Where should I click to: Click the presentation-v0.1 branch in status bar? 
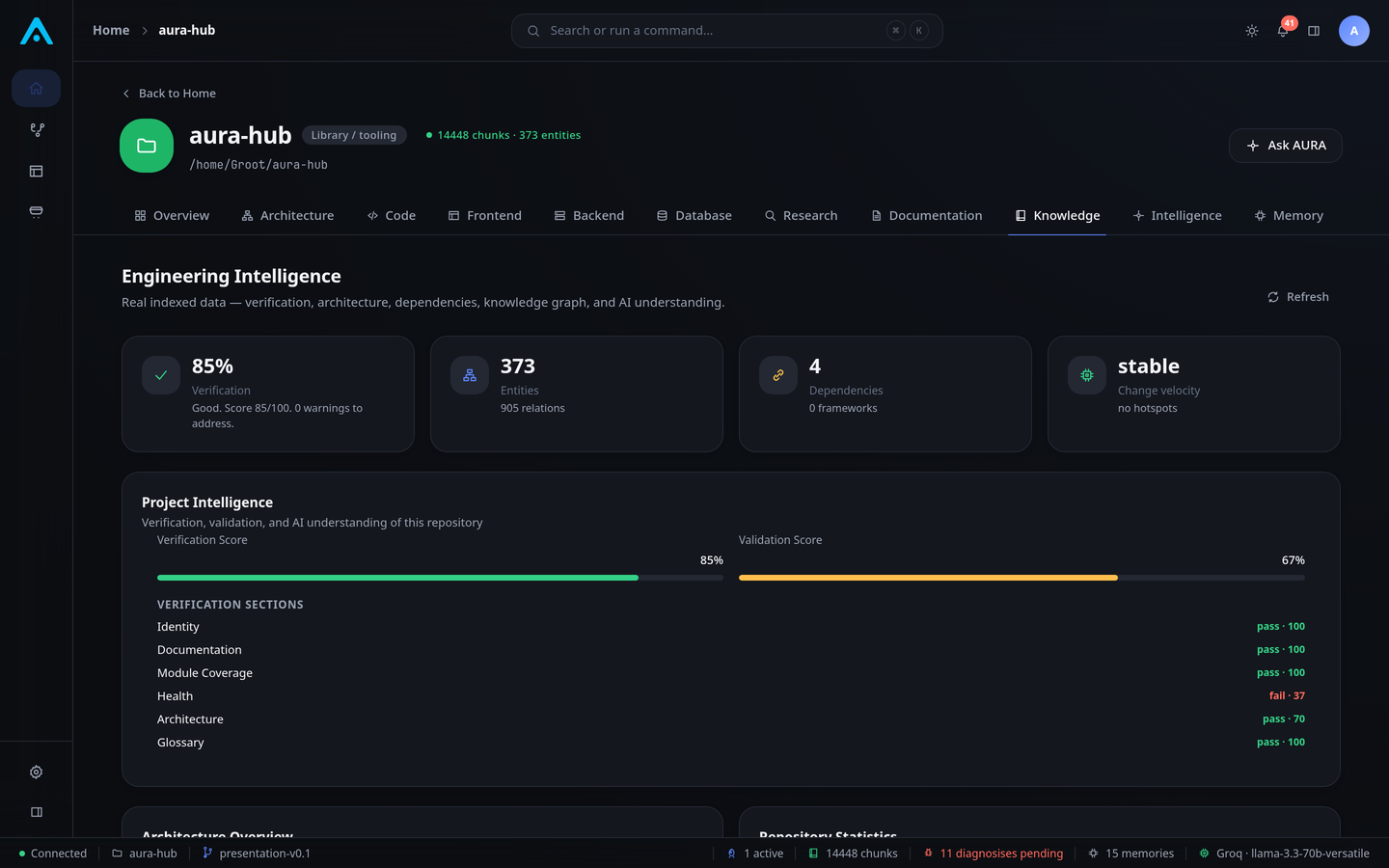(257, 854)
